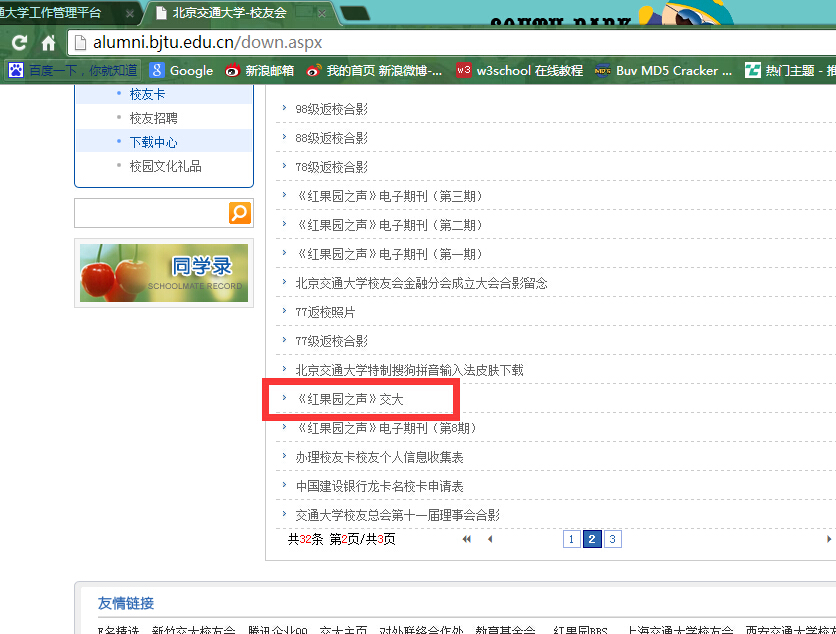836x634 pixels.
Task: Jump to first page double arrow
Action: point(467,539)
